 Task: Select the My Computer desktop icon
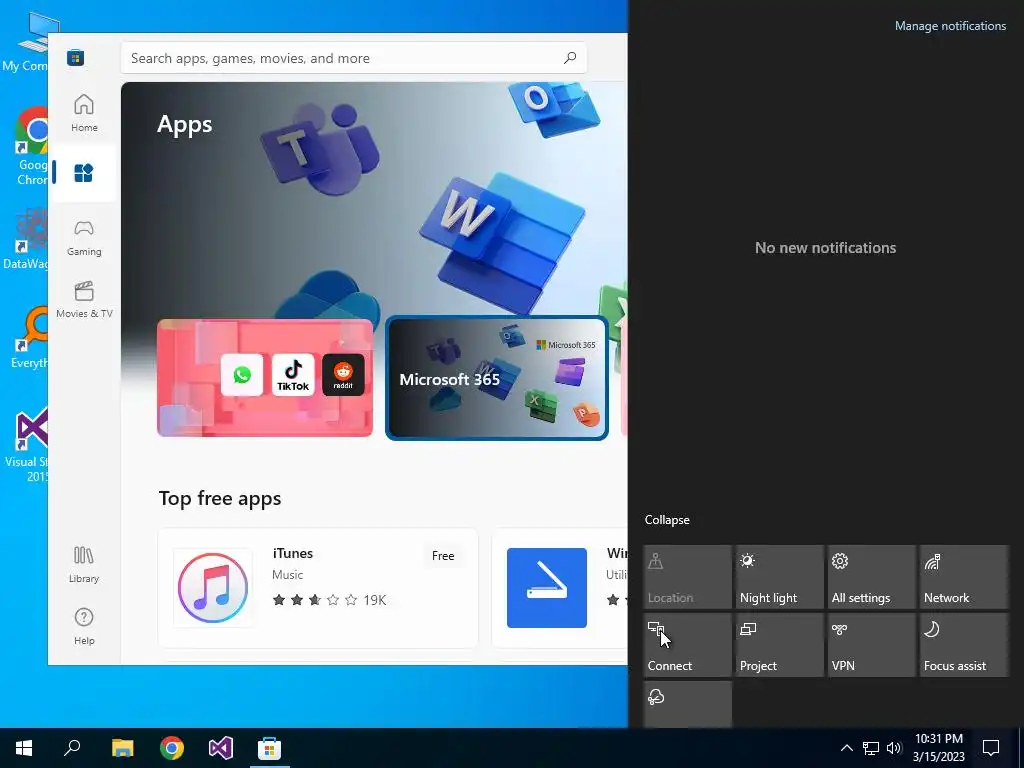[26, 42]
